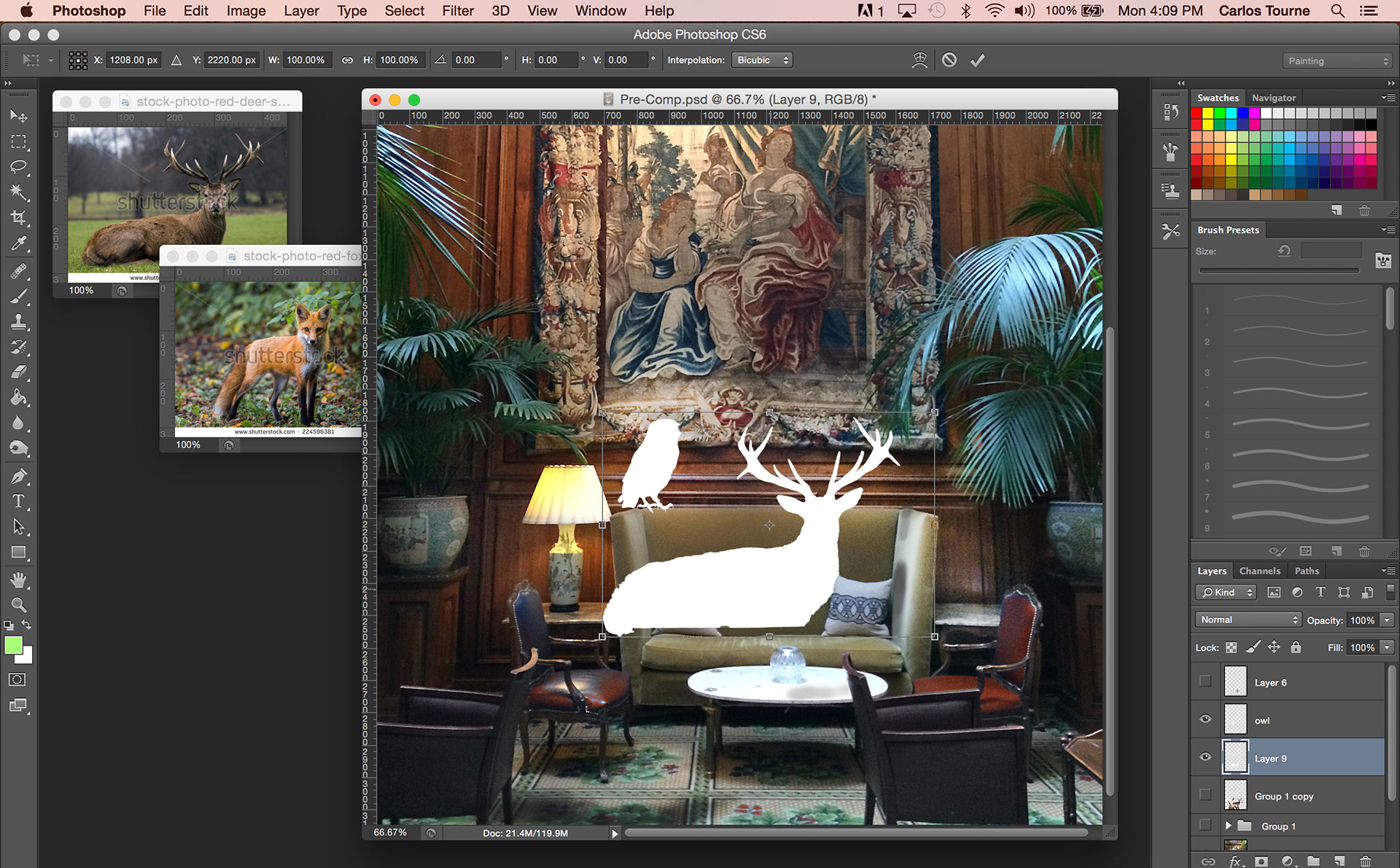This screenshot has width=1400, height=868.
Task: Show the Layer 6 layer
Action: (1205, 681)
